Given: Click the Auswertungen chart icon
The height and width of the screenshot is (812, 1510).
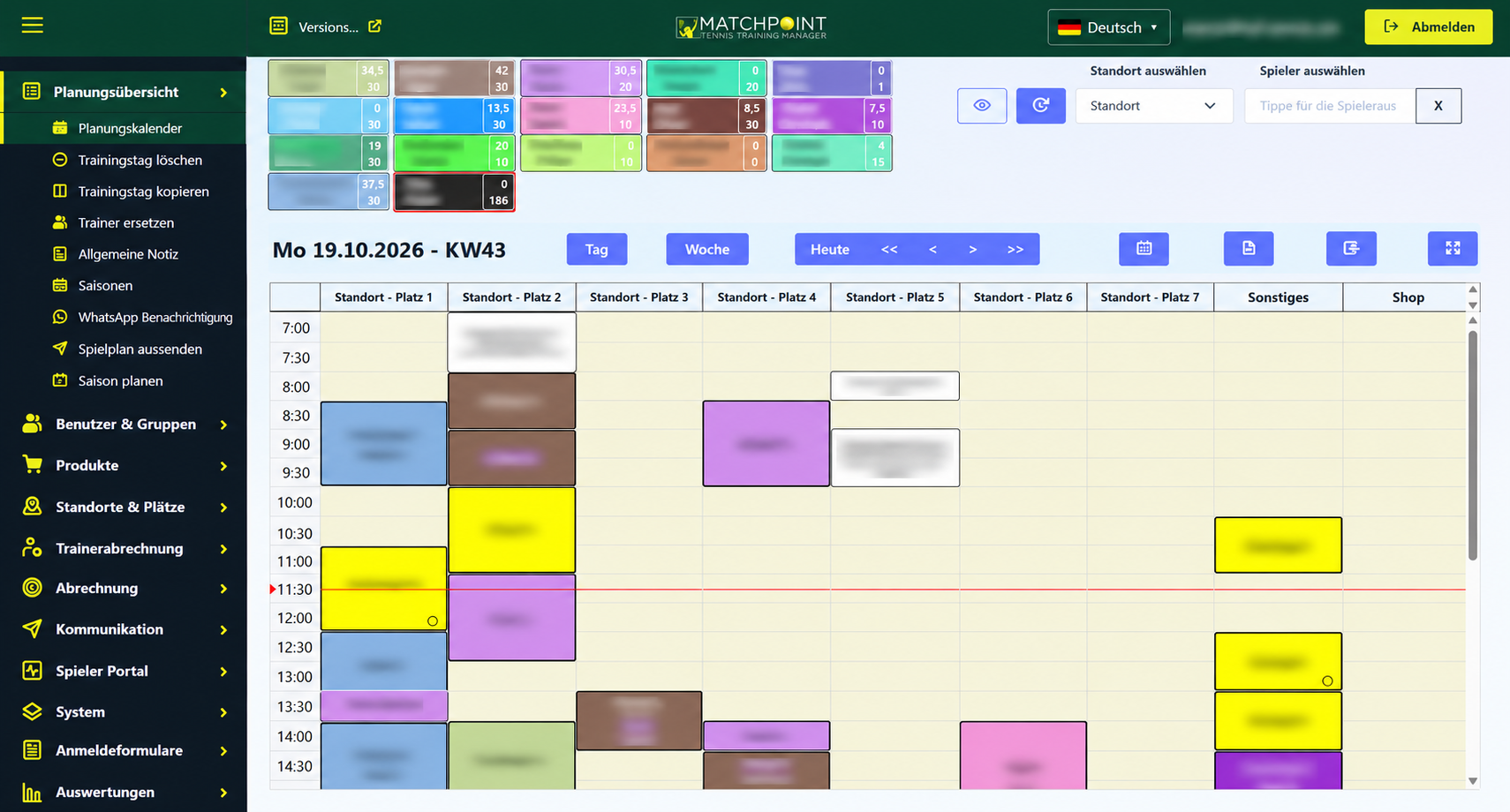Looking at the screenshot, I should [33, 793].
